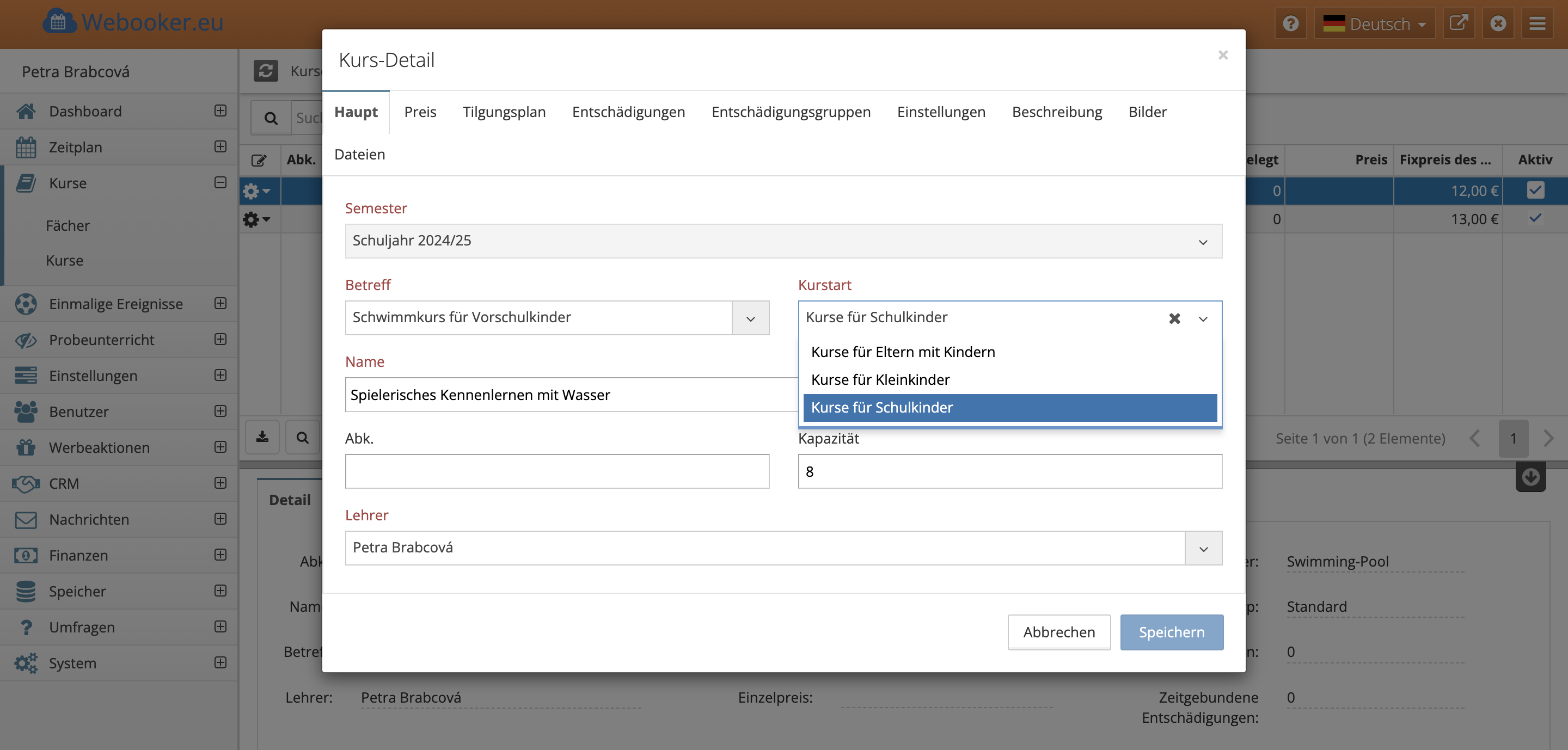Click the refresh icon beside Kurse heading
This screenshot has width=1568, height=750.
[x=265, y=71]
